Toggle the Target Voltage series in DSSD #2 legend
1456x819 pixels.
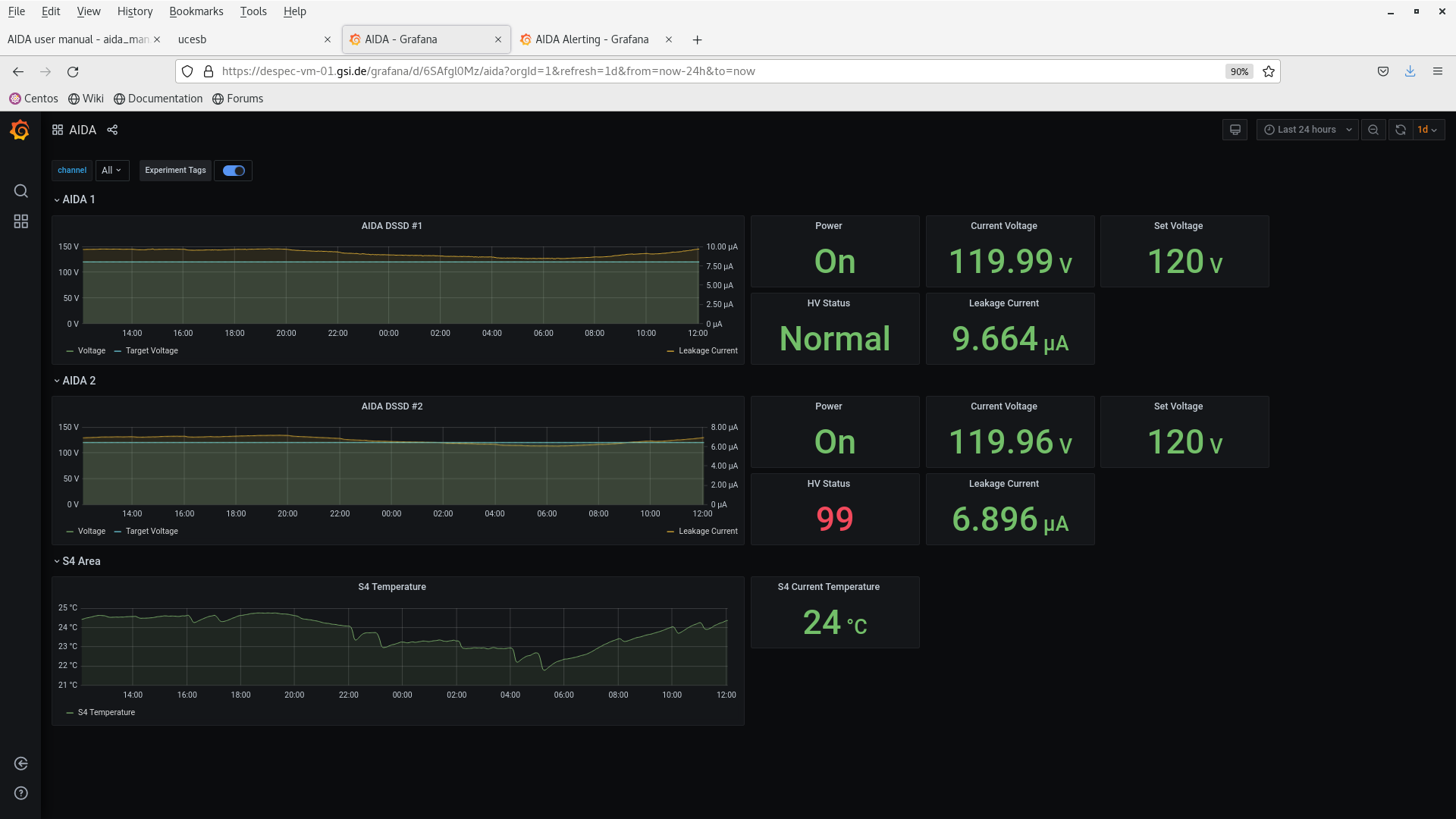[151, 532]
